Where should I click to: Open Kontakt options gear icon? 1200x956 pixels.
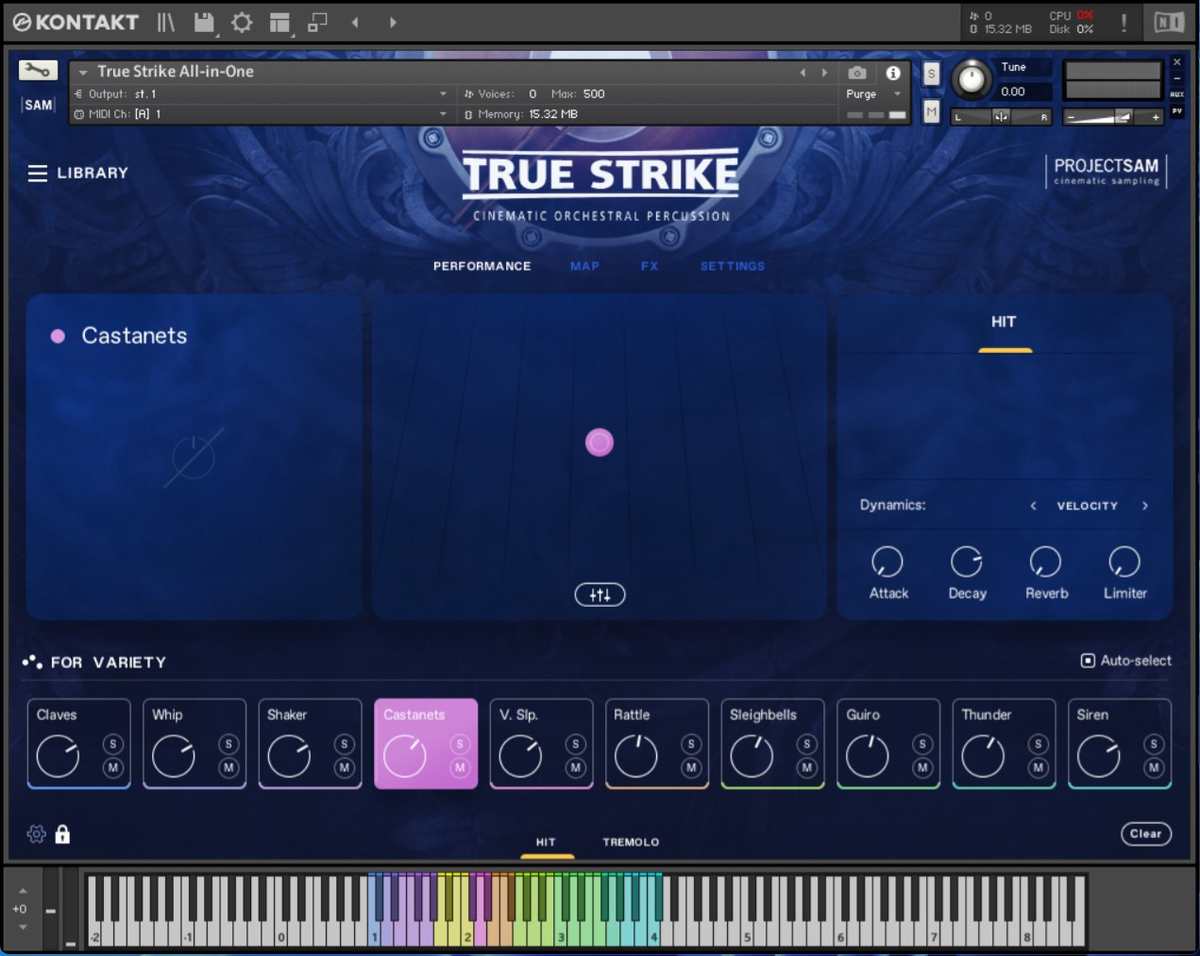(242, 22)
